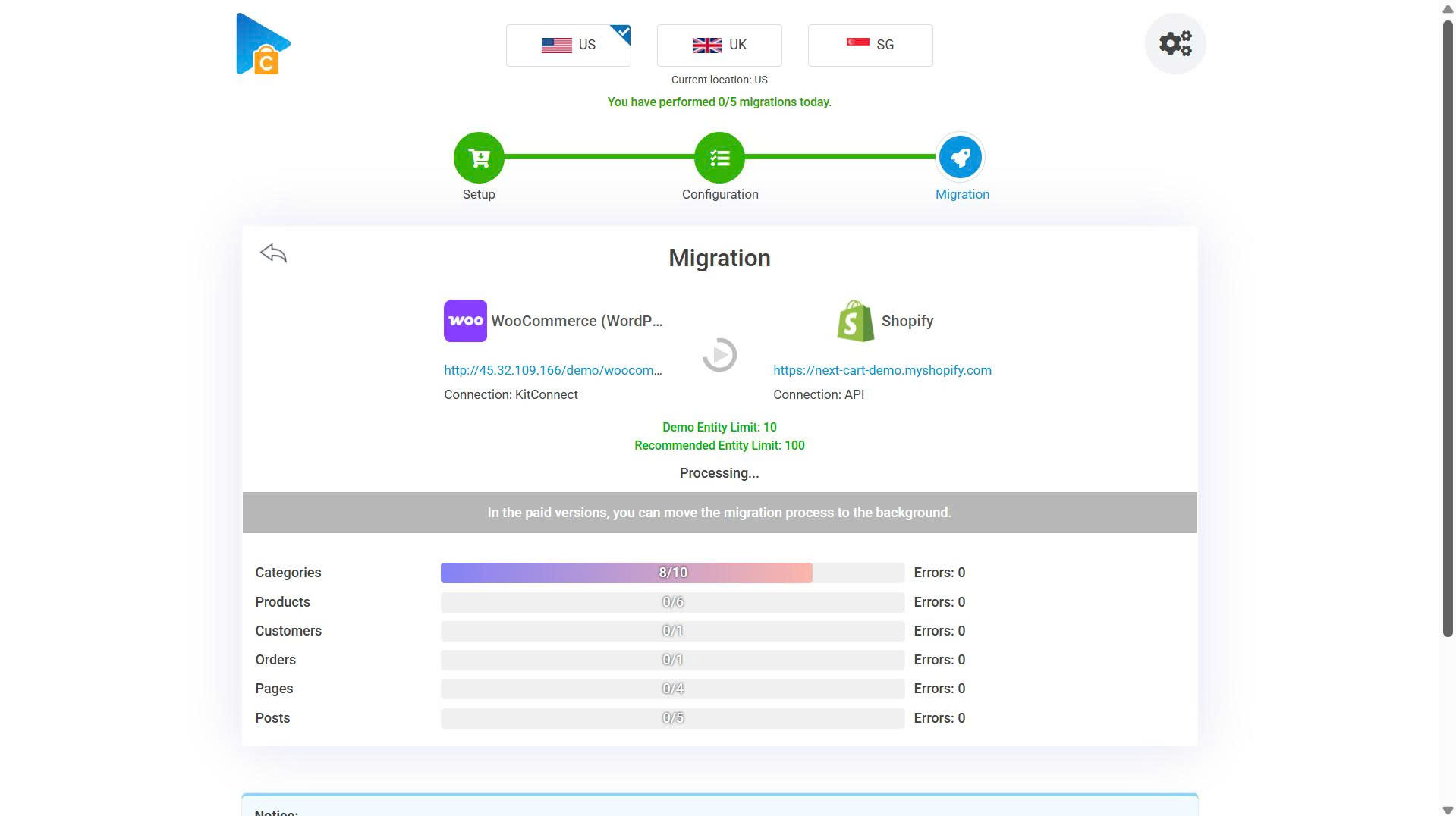Screen dimensions: 1456x816
Task: Switch location to SG
Action: [870, 45]
